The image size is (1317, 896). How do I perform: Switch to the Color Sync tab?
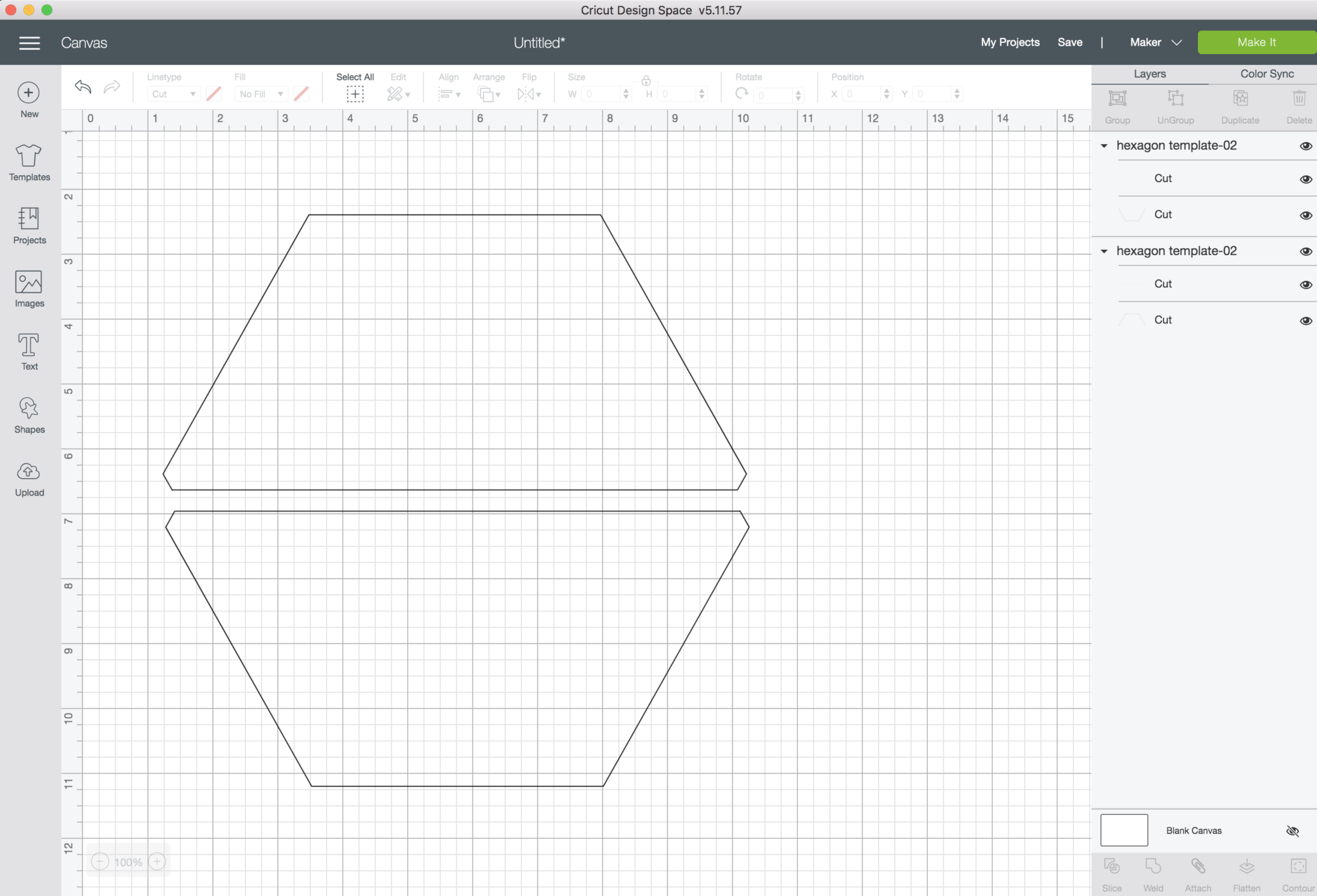click(x=1266, y=74)
